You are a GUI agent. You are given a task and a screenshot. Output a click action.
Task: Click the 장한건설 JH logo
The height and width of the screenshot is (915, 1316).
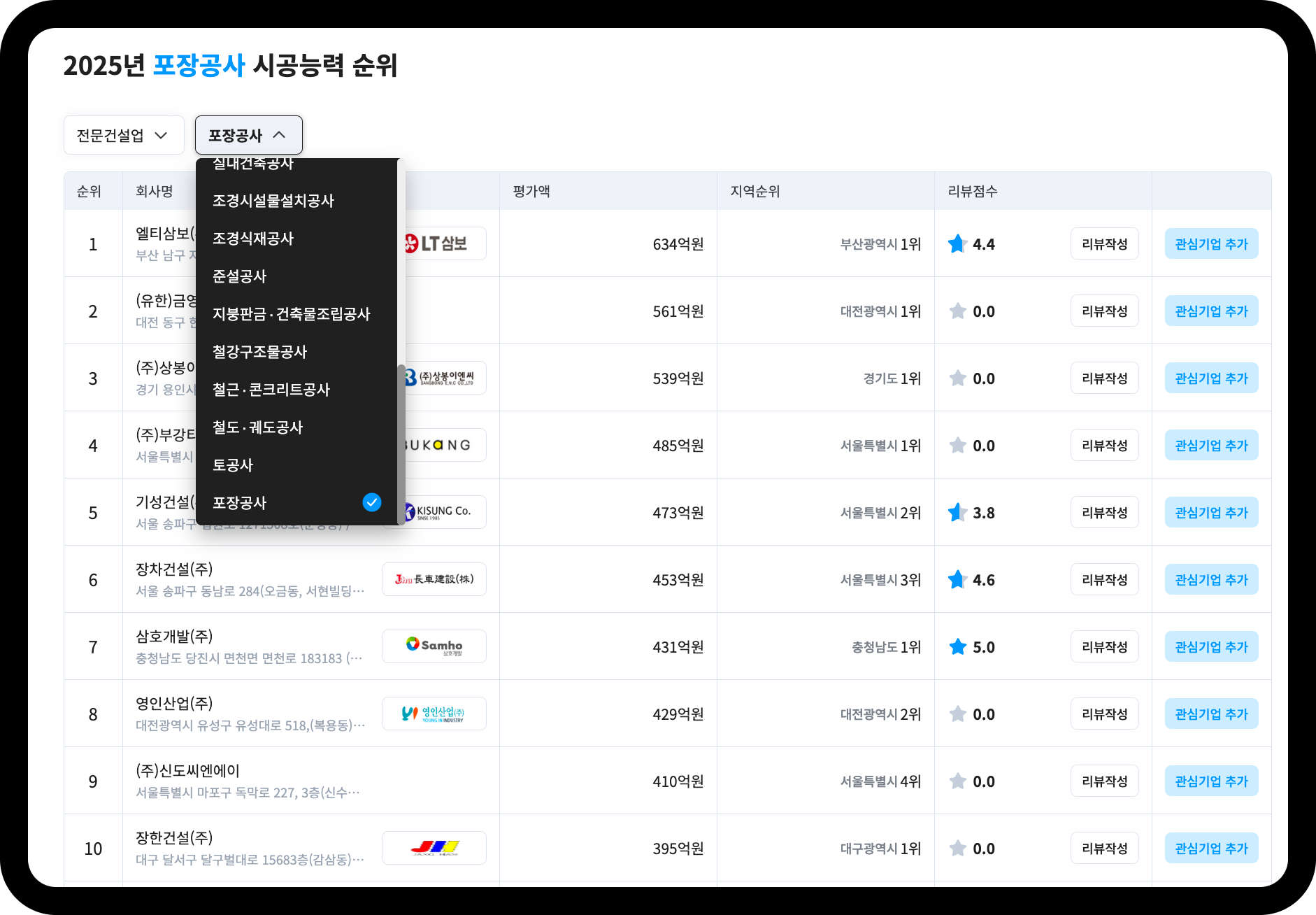[434, 848]
